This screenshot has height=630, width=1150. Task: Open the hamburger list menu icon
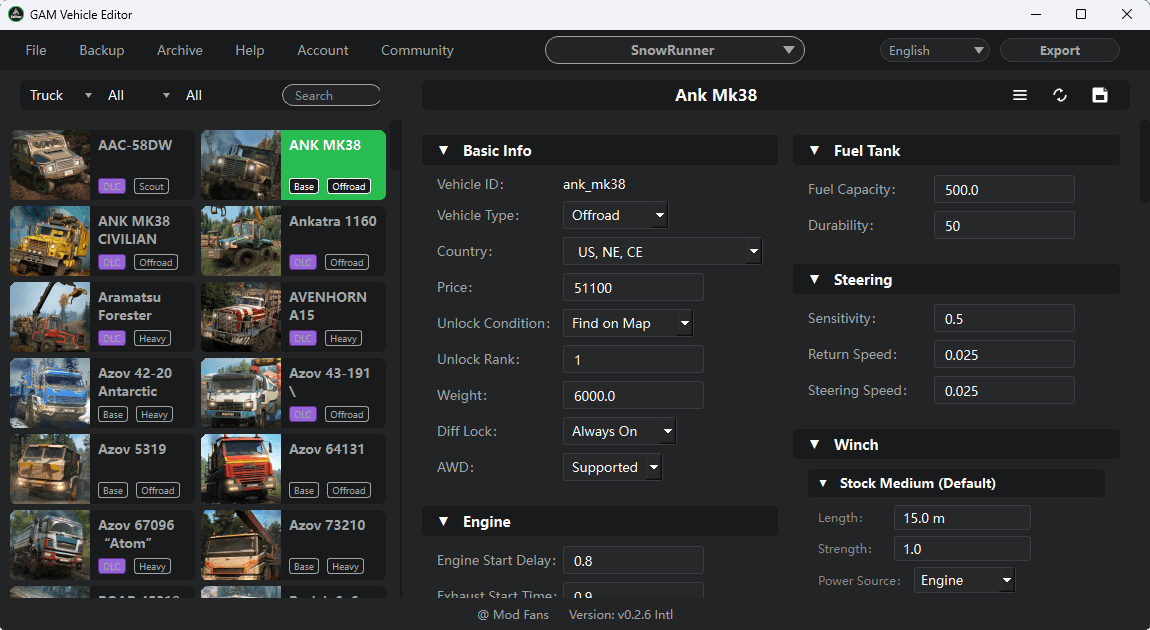pyautogui.click(x=1019, y=95)
